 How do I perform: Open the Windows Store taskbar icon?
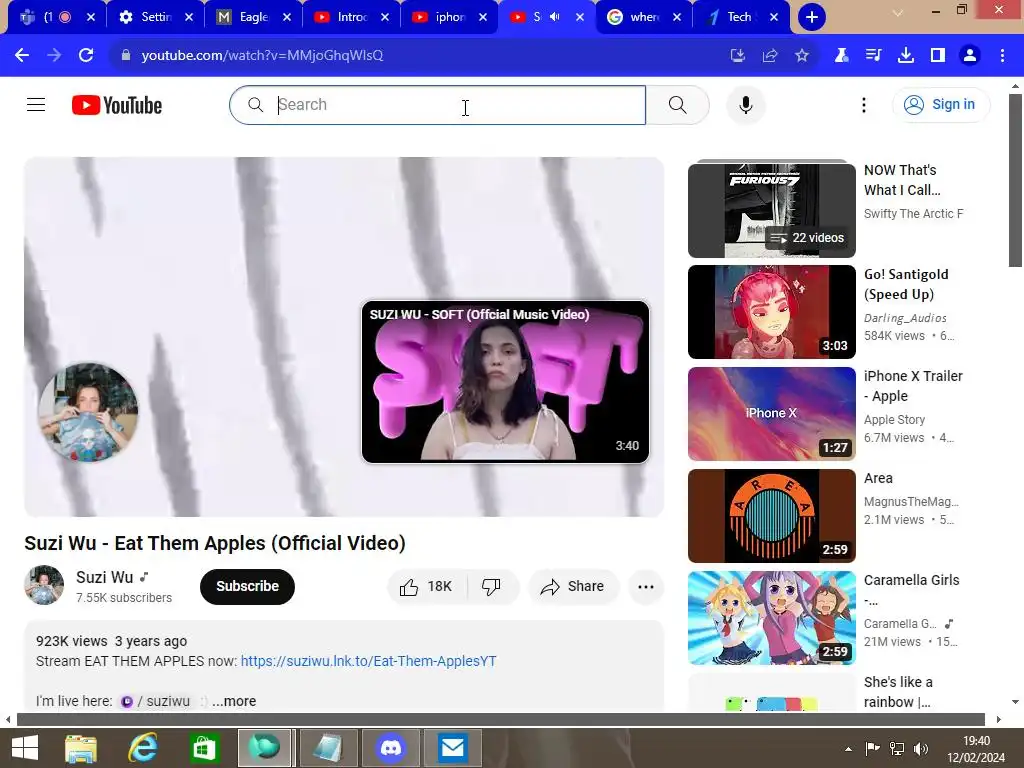(x=204, y=748)
